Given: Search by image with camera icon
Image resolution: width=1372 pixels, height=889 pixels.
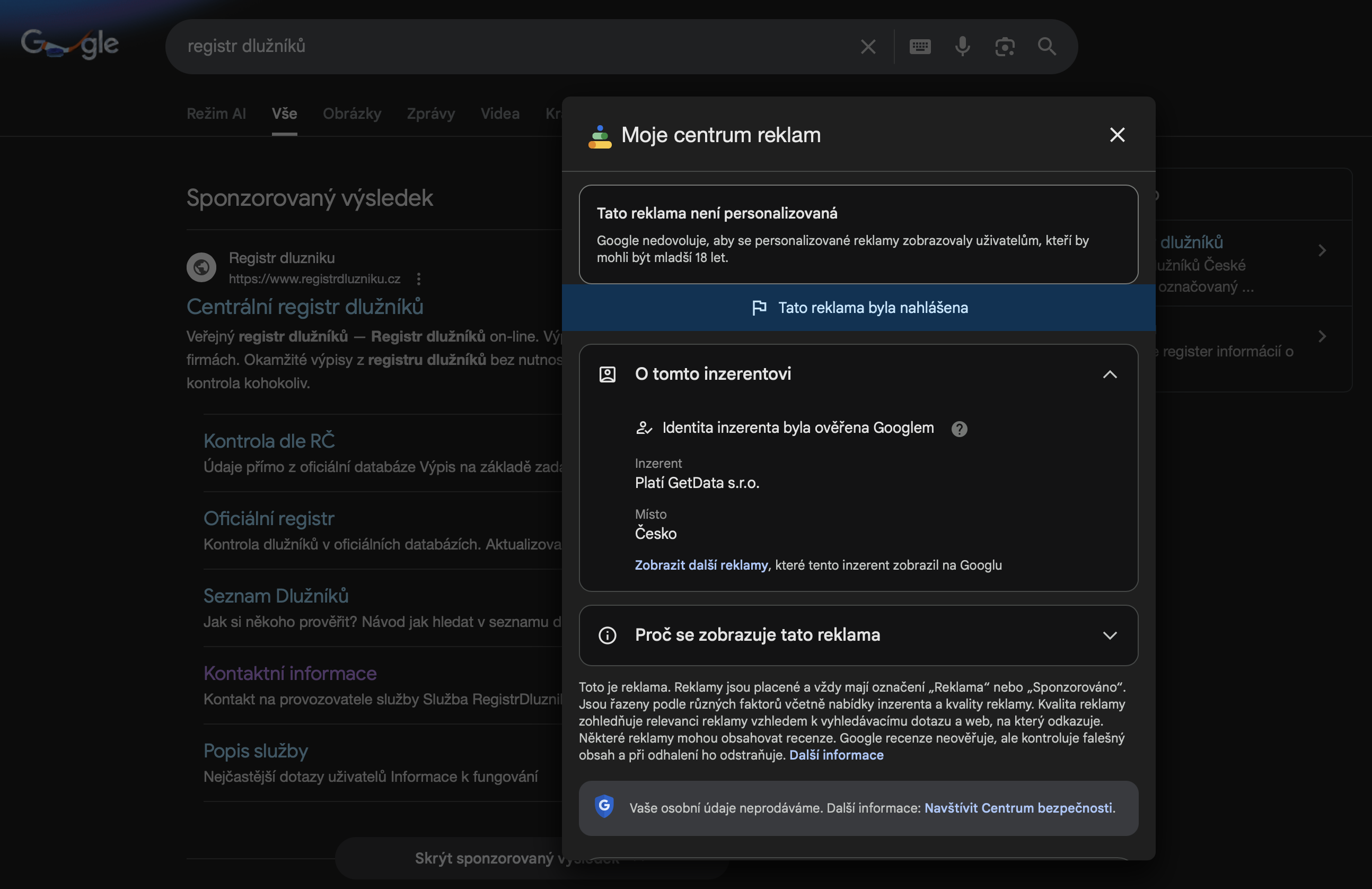Looking at the screenshot, I should (x=1004, y=47).
